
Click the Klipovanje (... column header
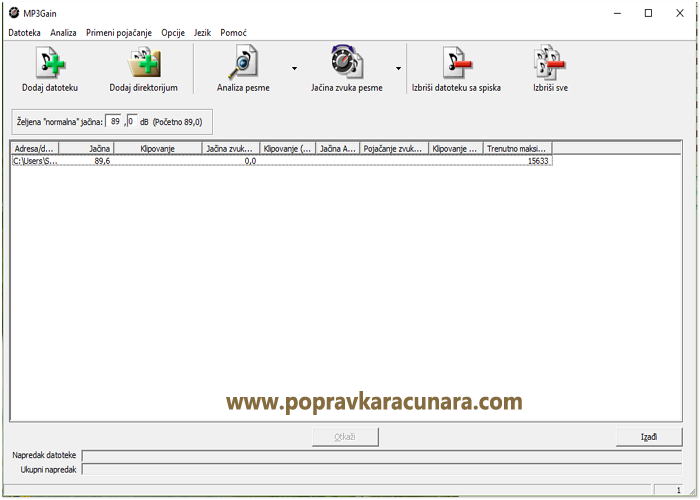(x=288, y=149)
